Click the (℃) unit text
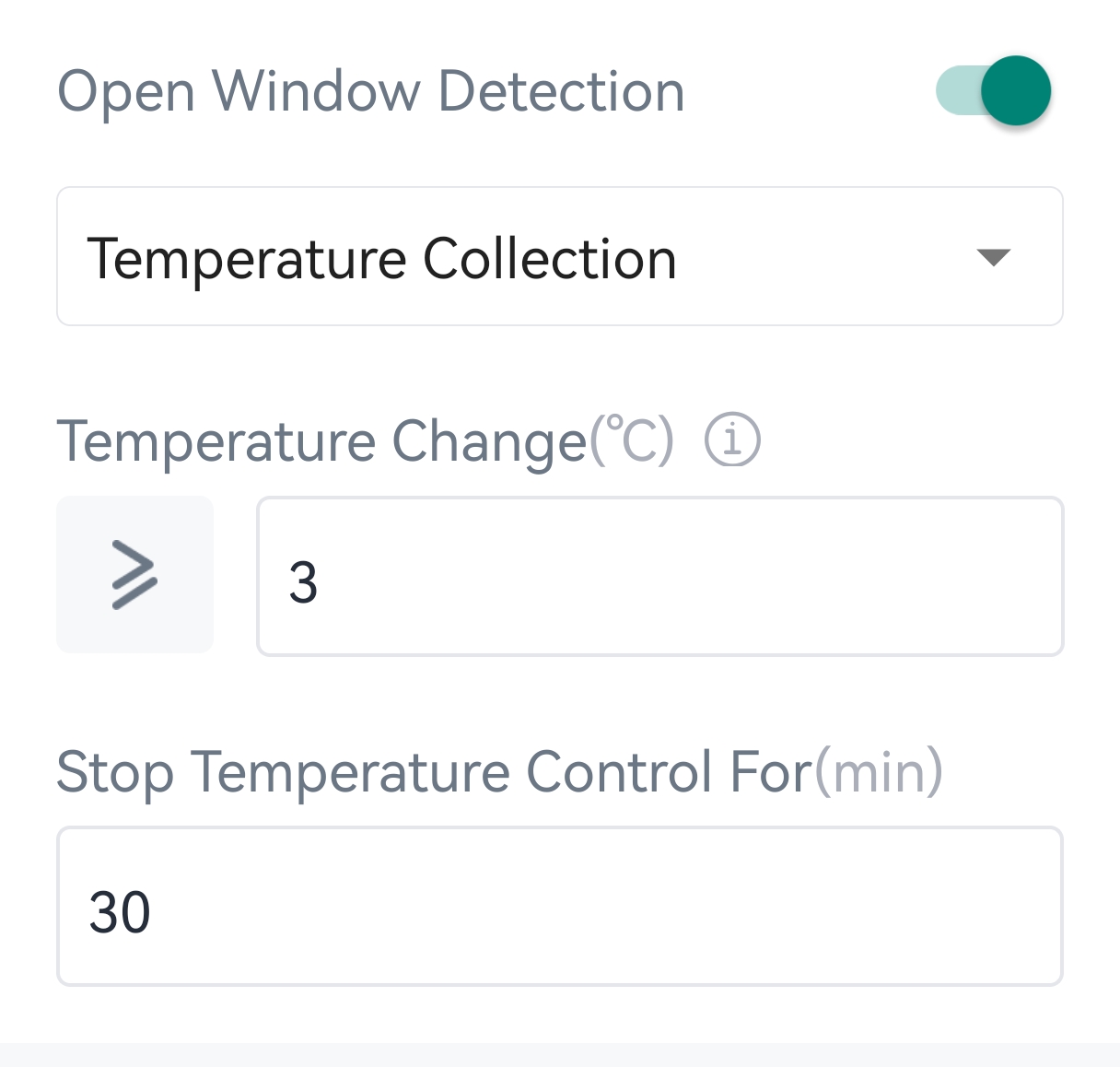 (x=633, y=440)
